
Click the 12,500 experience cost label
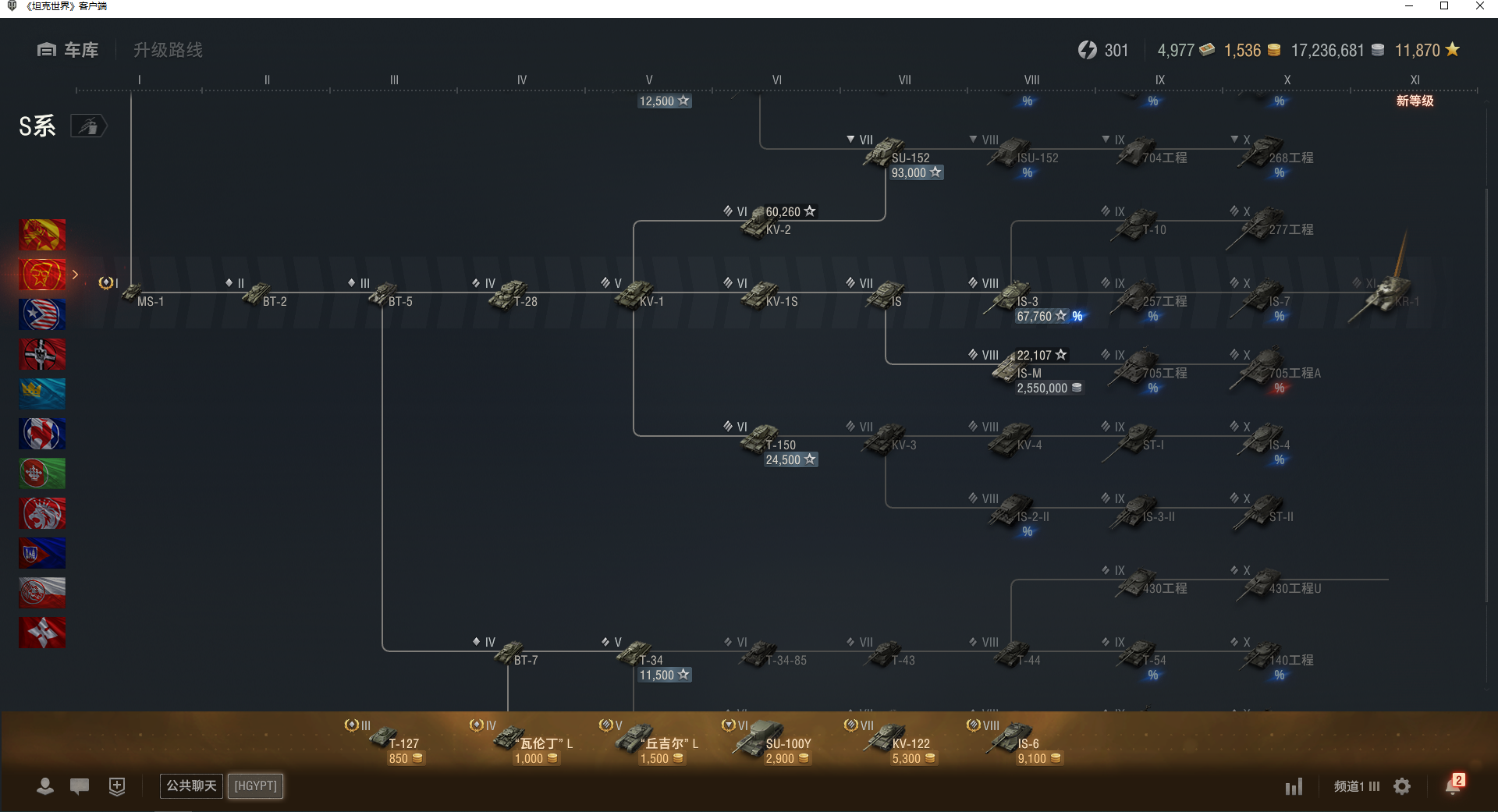coord(665,101)
